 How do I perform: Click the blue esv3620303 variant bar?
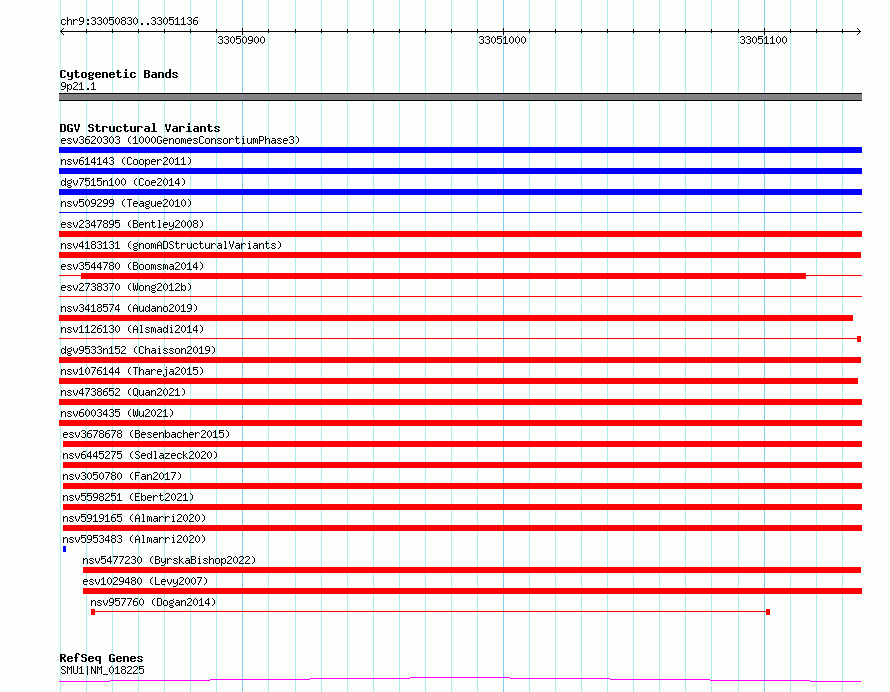460,150
